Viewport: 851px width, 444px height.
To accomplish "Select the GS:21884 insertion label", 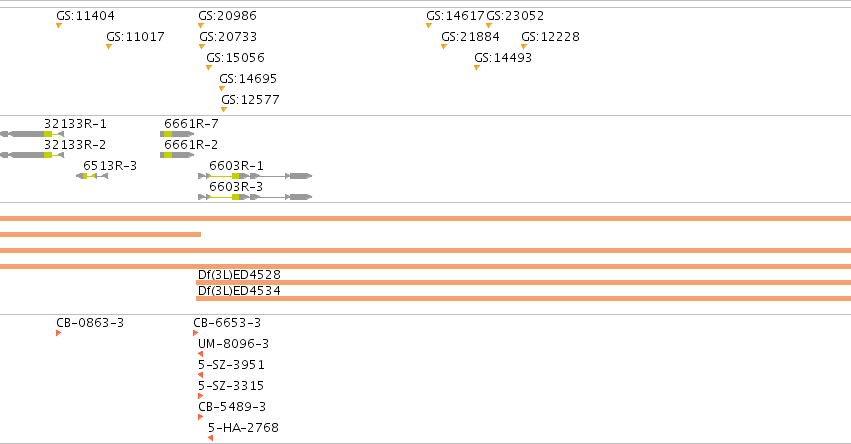I will tap(471, 37).
